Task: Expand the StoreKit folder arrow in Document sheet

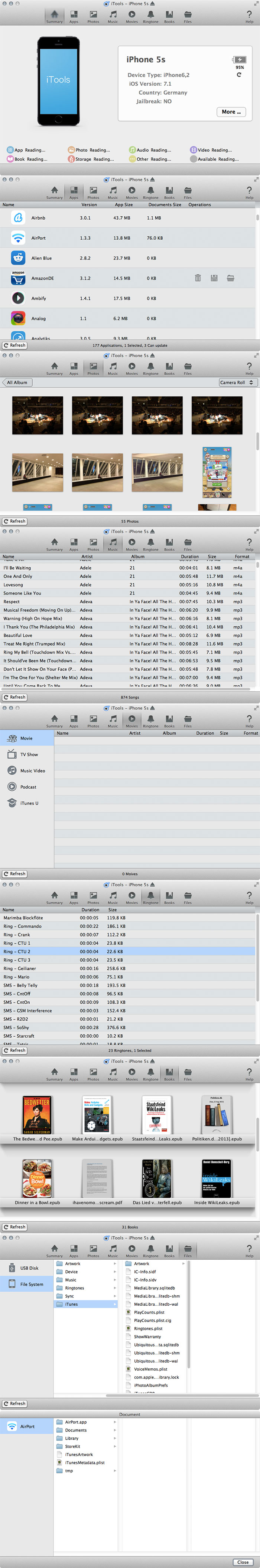Action: pyautogui.click(x=114, y=1446)
